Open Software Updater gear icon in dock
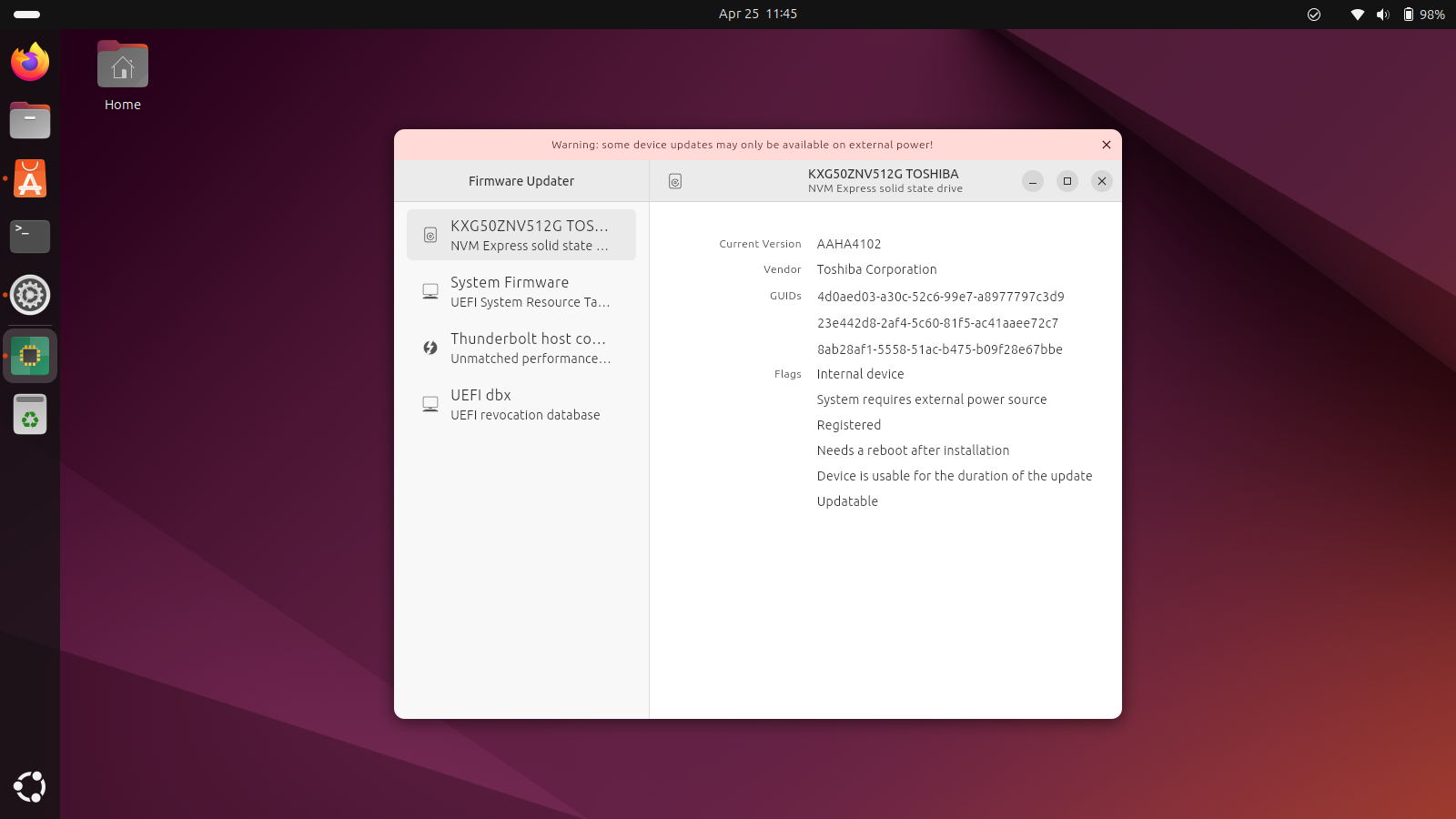This screenshot has height=819, width=1456. click(x=30, y=295)
